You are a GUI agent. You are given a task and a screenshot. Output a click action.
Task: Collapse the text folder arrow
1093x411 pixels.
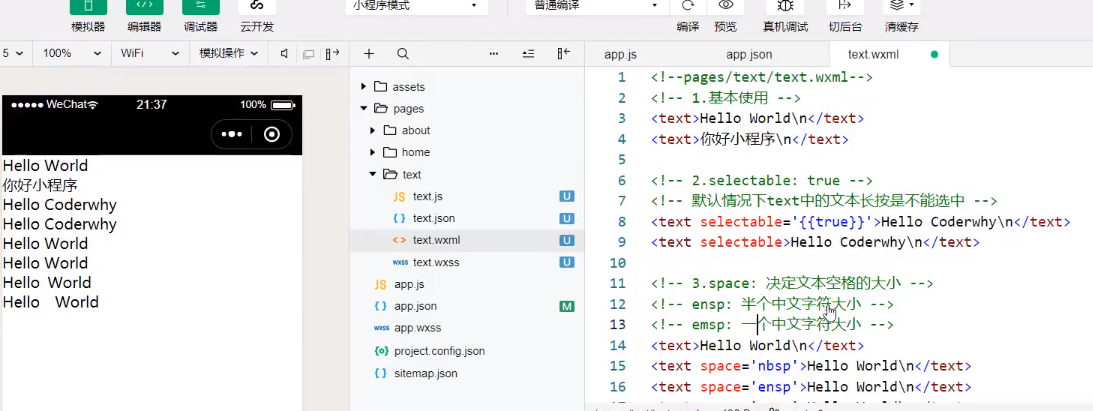click(373, 174)
